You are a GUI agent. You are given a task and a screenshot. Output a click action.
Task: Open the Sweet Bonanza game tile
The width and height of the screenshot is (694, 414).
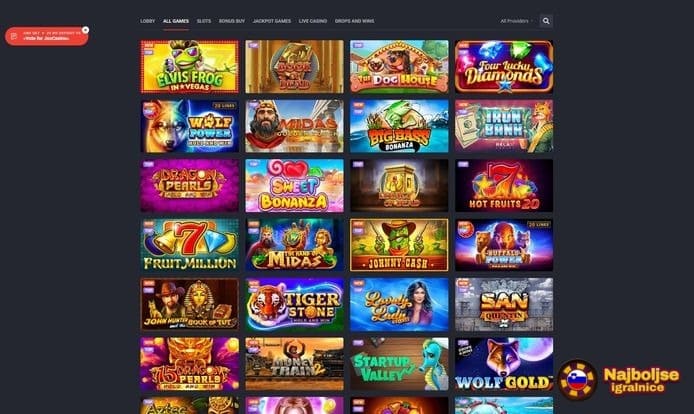coord(294,186)
